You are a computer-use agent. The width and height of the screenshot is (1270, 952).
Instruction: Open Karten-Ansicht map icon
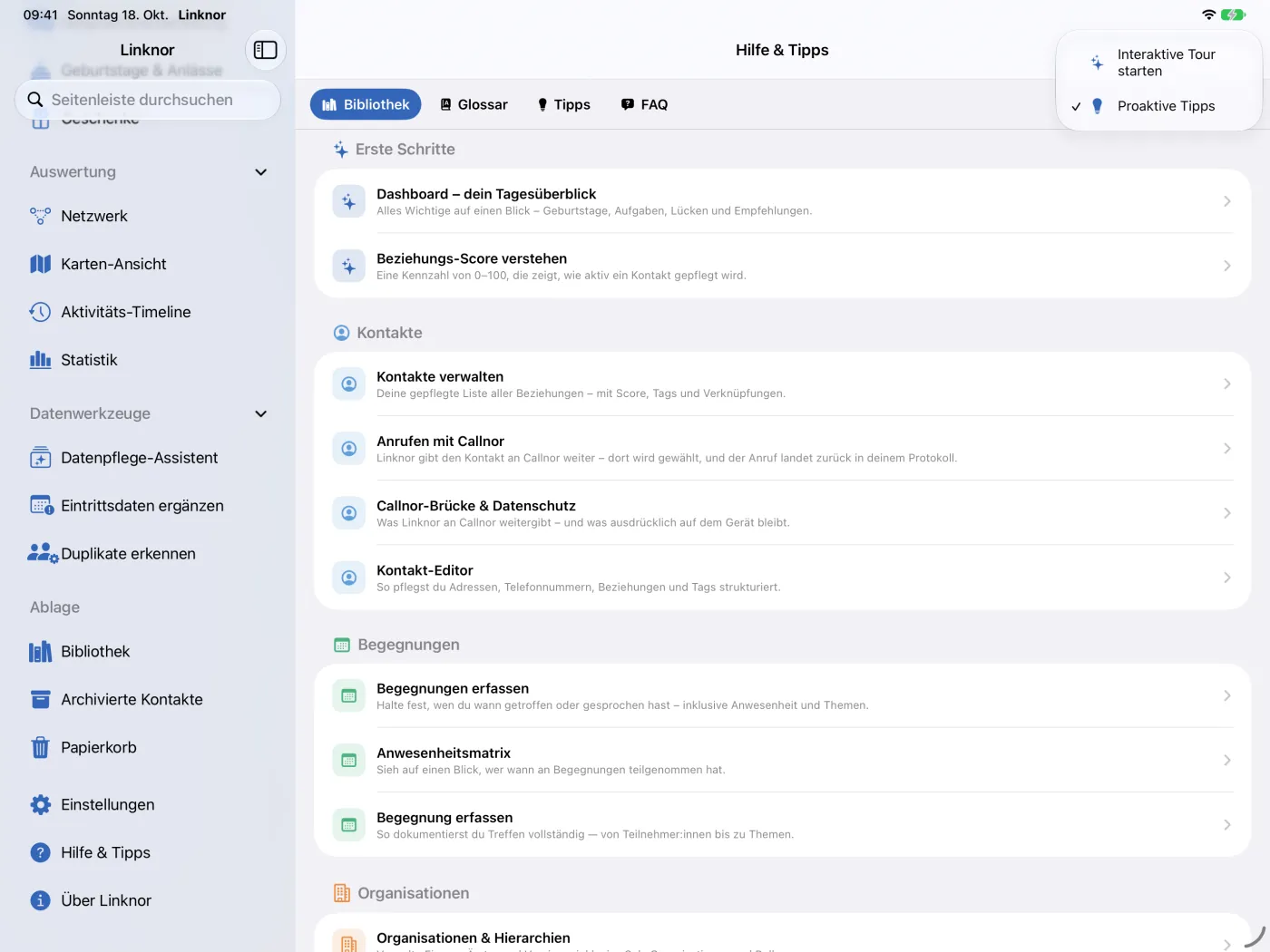click(x=40, y=264)
